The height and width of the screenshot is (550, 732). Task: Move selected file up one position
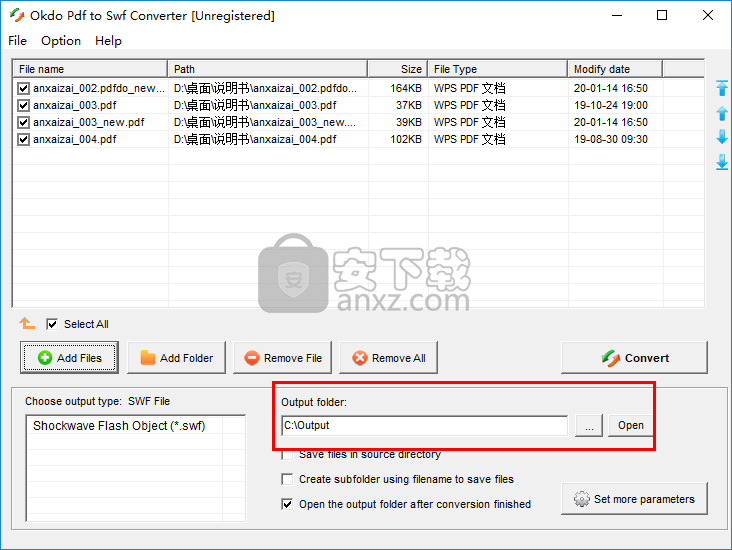click(722, 113)
